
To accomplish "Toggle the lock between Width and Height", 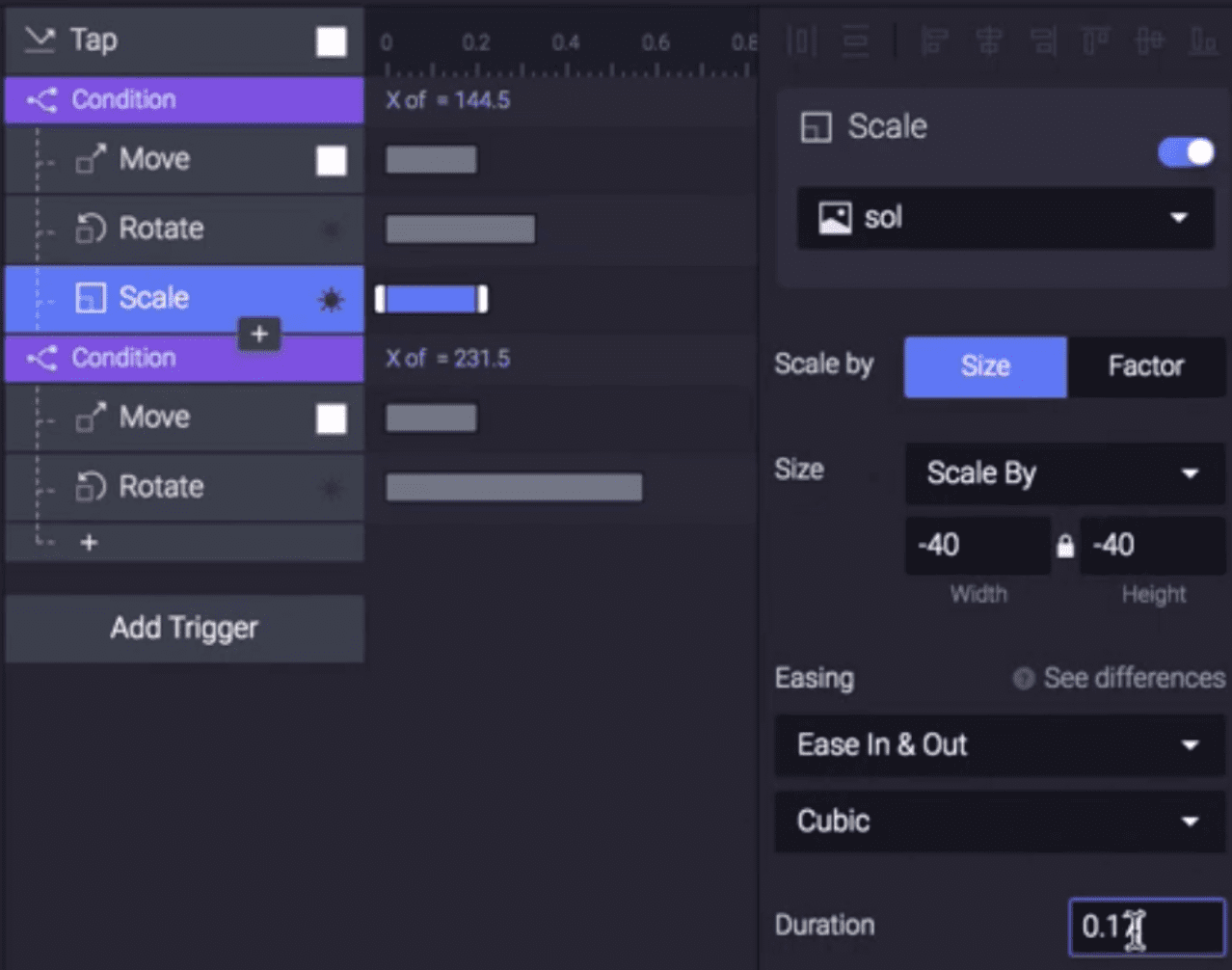I will click(x=1065, y=547).
